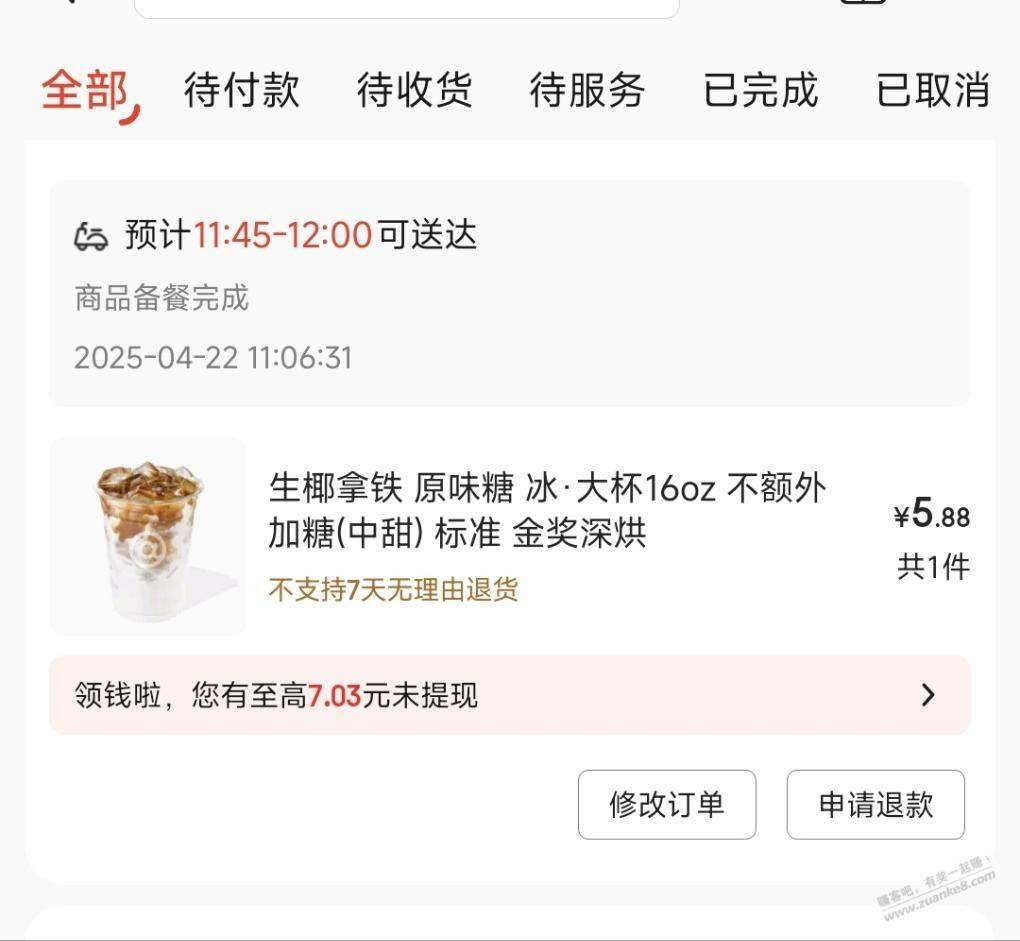
Task: Go to the 已取消 tab
Action: (x=933, y=90)
